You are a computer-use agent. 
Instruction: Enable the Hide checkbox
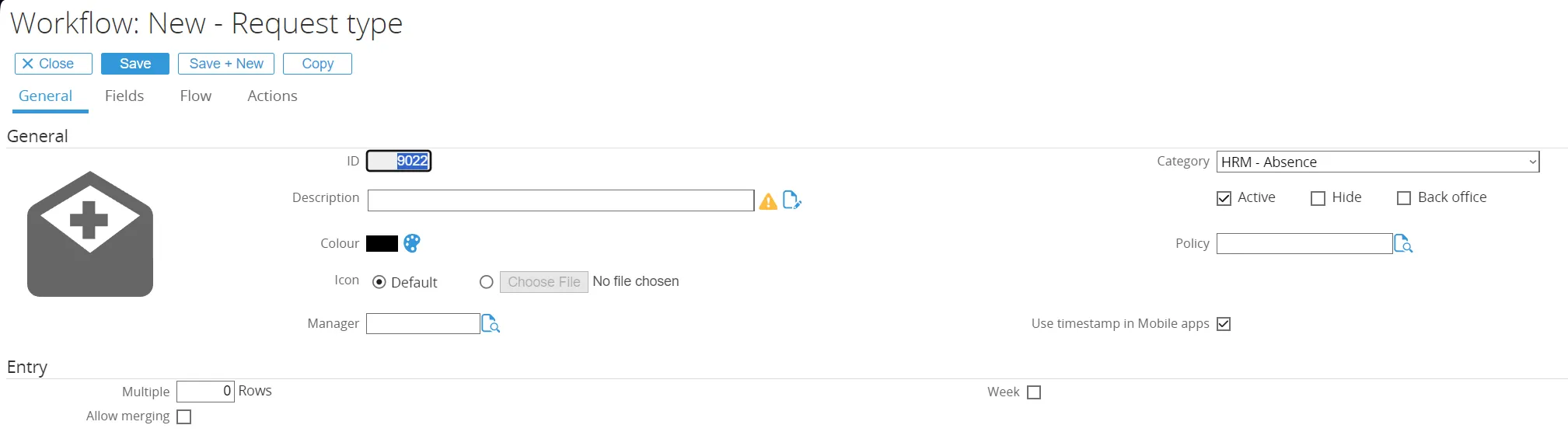1318,198
